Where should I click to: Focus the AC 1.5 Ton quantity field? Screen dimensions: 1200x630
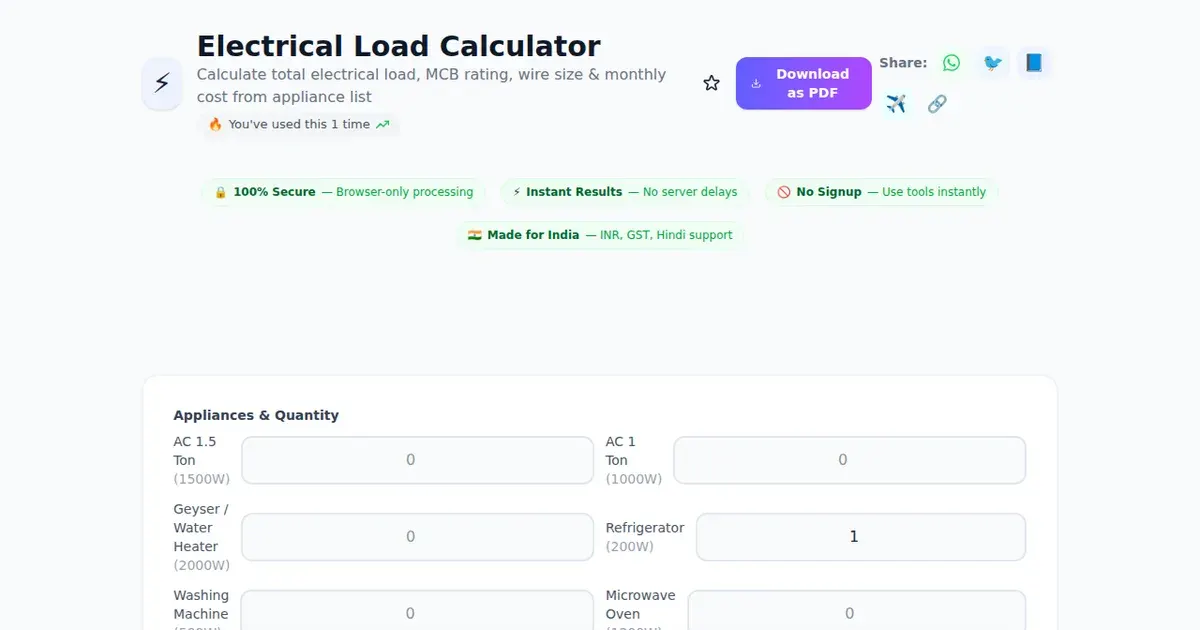tap(417, 460)
